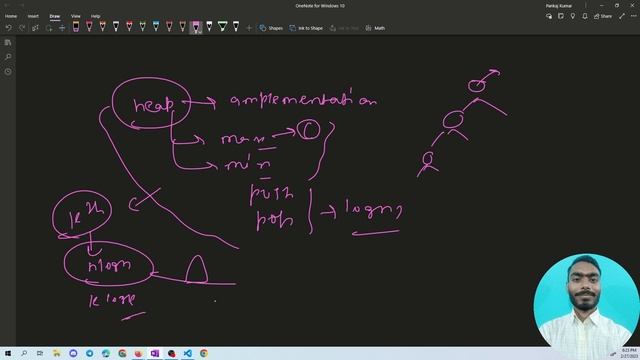
Task: Open the View tab
Action: coord(76,16)
